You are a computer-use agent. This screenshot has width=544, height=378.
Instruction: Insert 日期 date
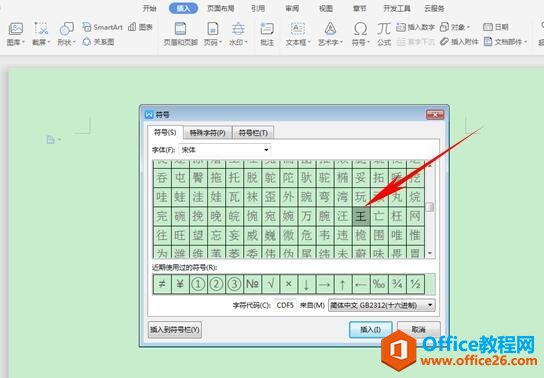tap(496, 27)
